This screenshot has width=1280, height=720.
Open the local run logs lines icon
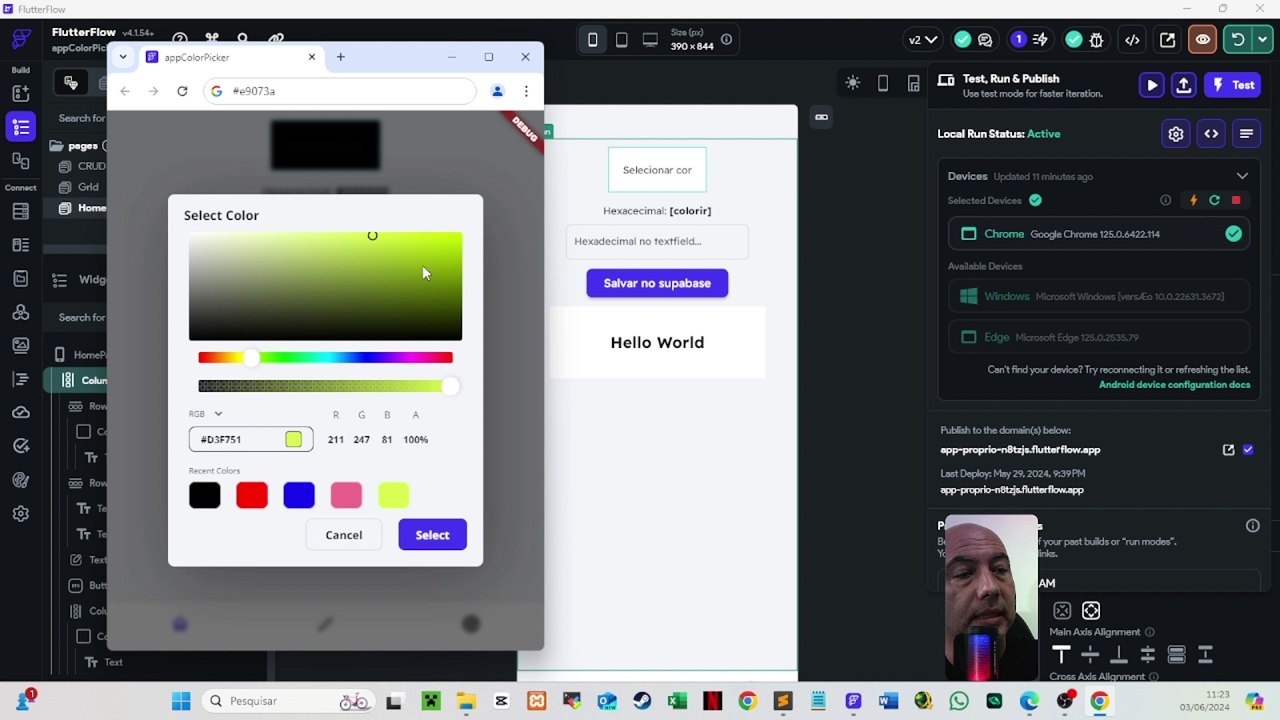1246,134
